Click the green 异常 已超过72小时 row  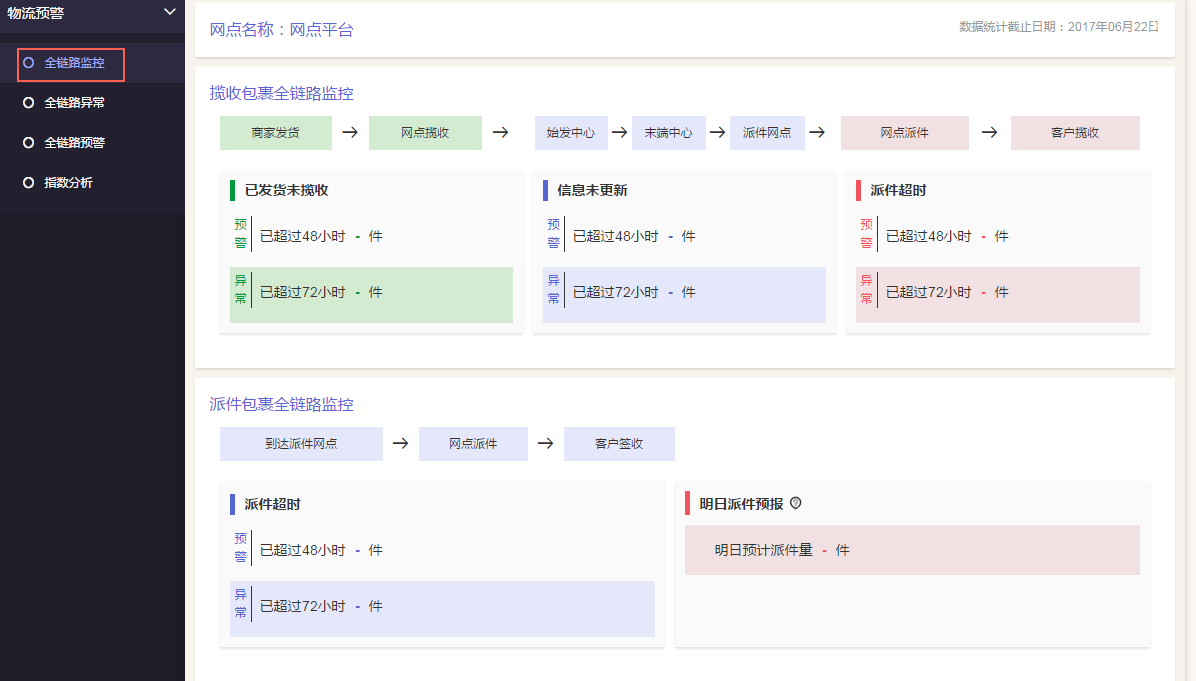(371, 294)
